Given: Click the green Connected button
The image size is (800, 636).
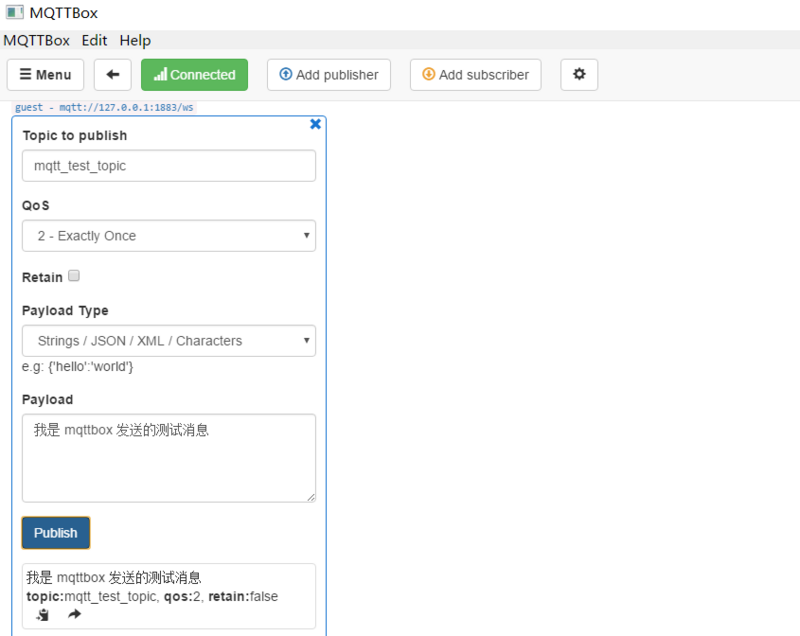Looking at the screenshot, I should coord(194,74).
